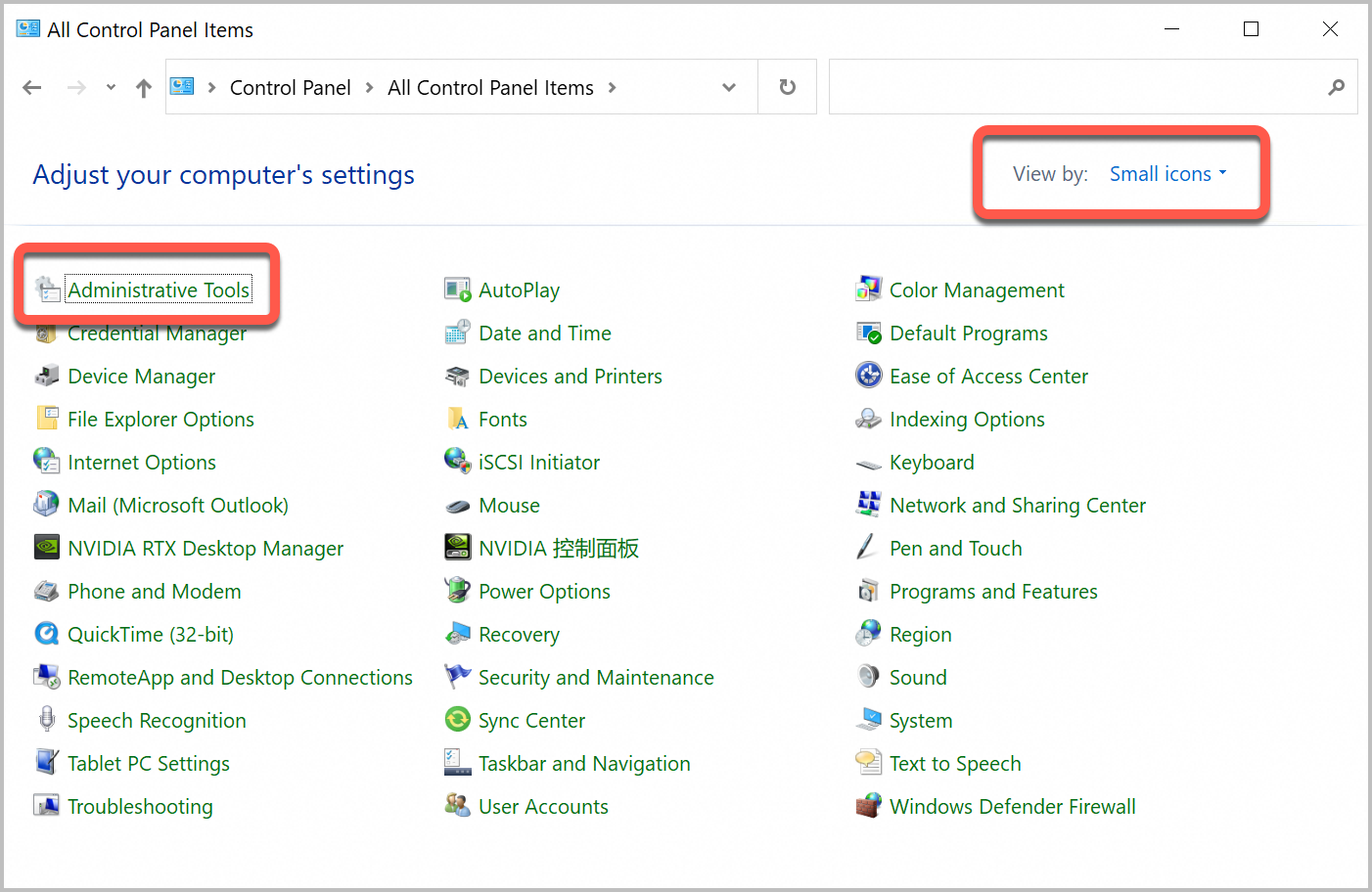
Task: Click the Sync Center green icon
Action: [458, 720]
